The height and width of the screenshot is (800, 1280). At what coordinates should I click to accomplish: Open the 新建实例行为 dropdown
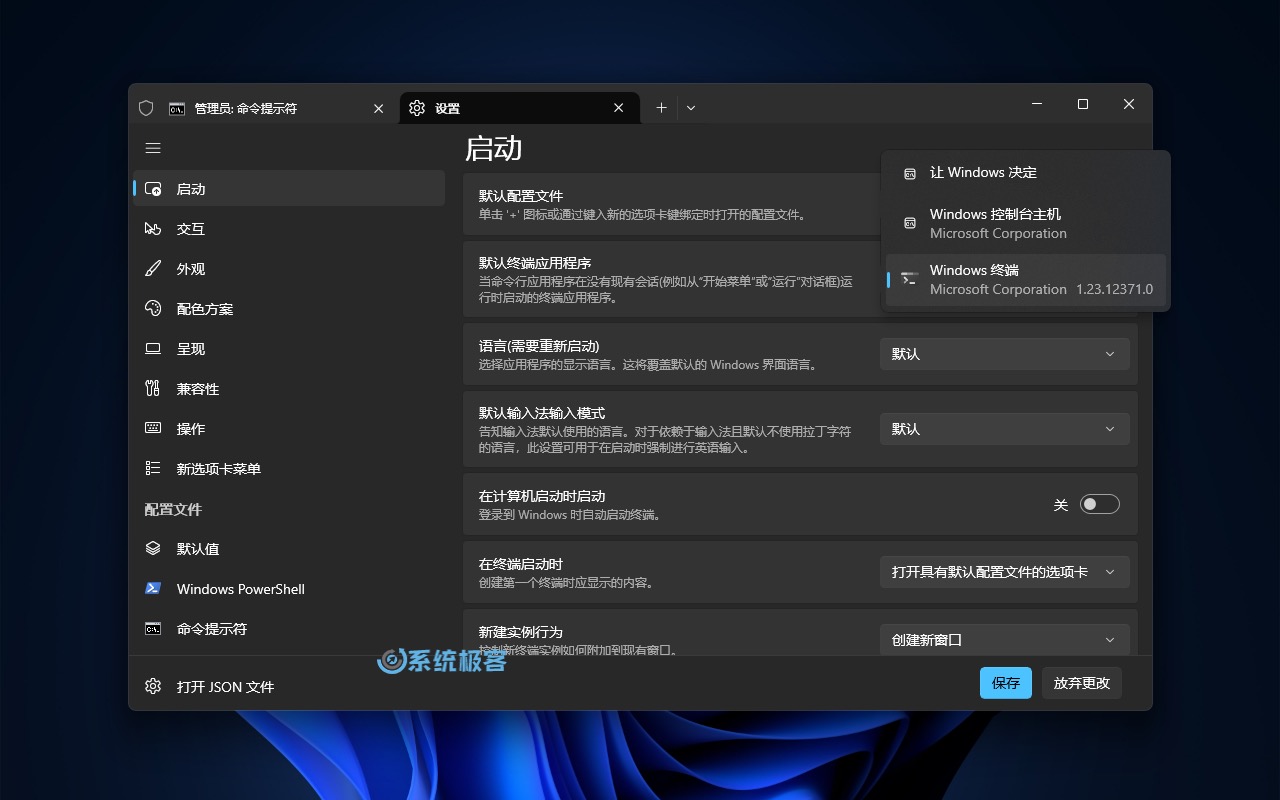pyautogui.click(x=1005, y=640)
